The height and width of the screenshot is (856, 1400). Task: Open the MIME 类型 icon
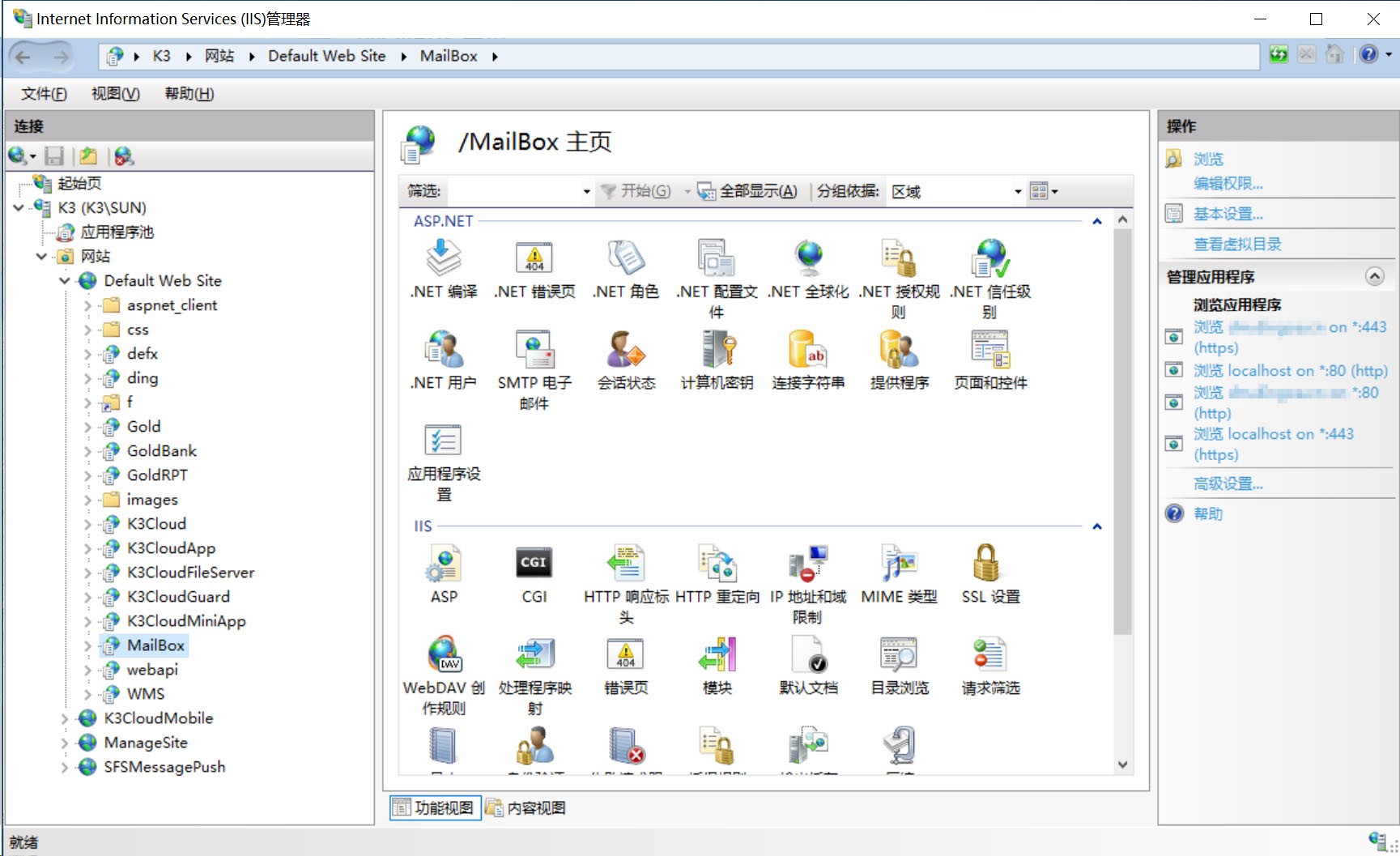(x=898, y=564)
